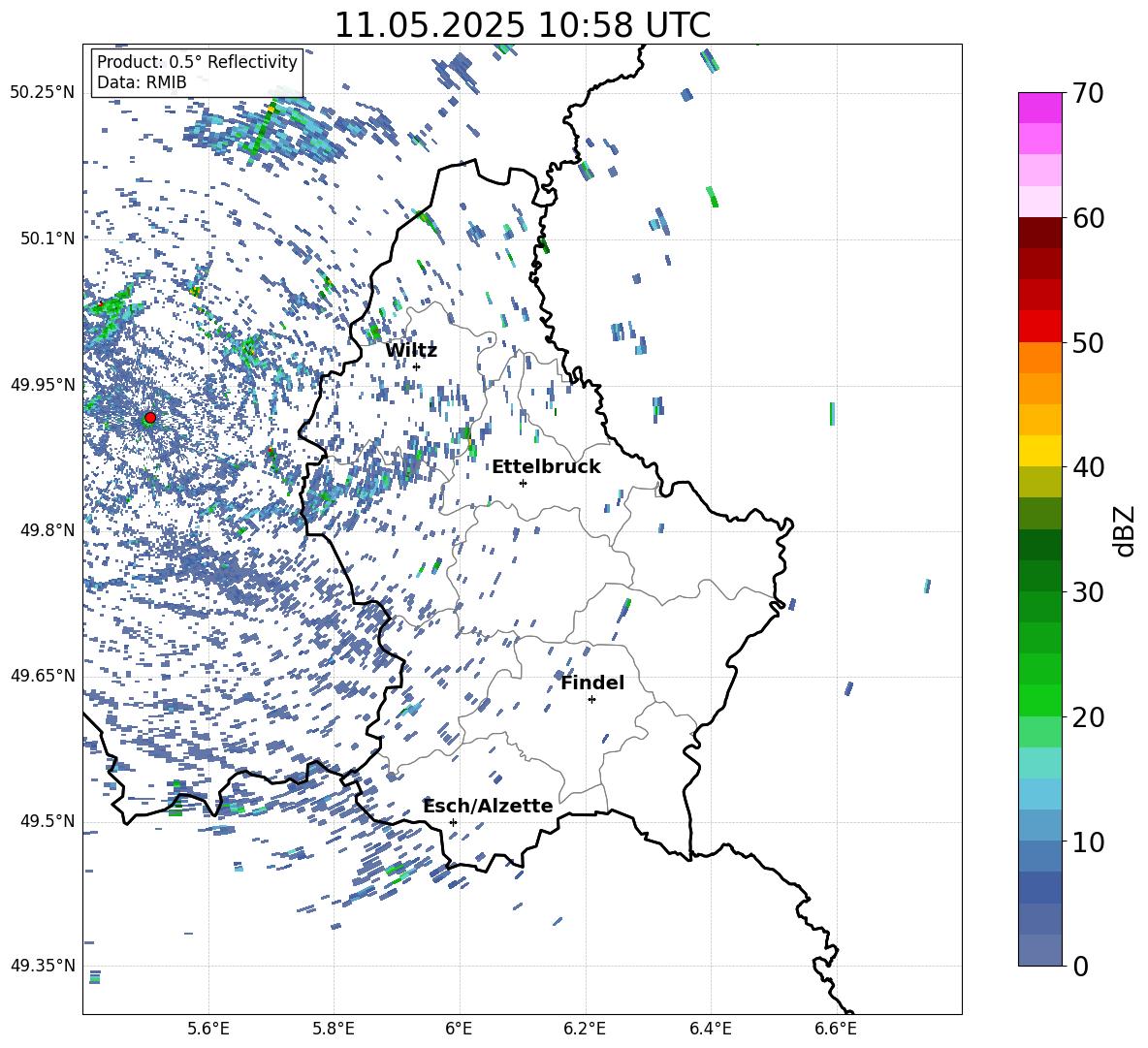The height and width of the screenshot is (1048, 1148).
Task: Click the cross marker below Findel
Action: 591,700
